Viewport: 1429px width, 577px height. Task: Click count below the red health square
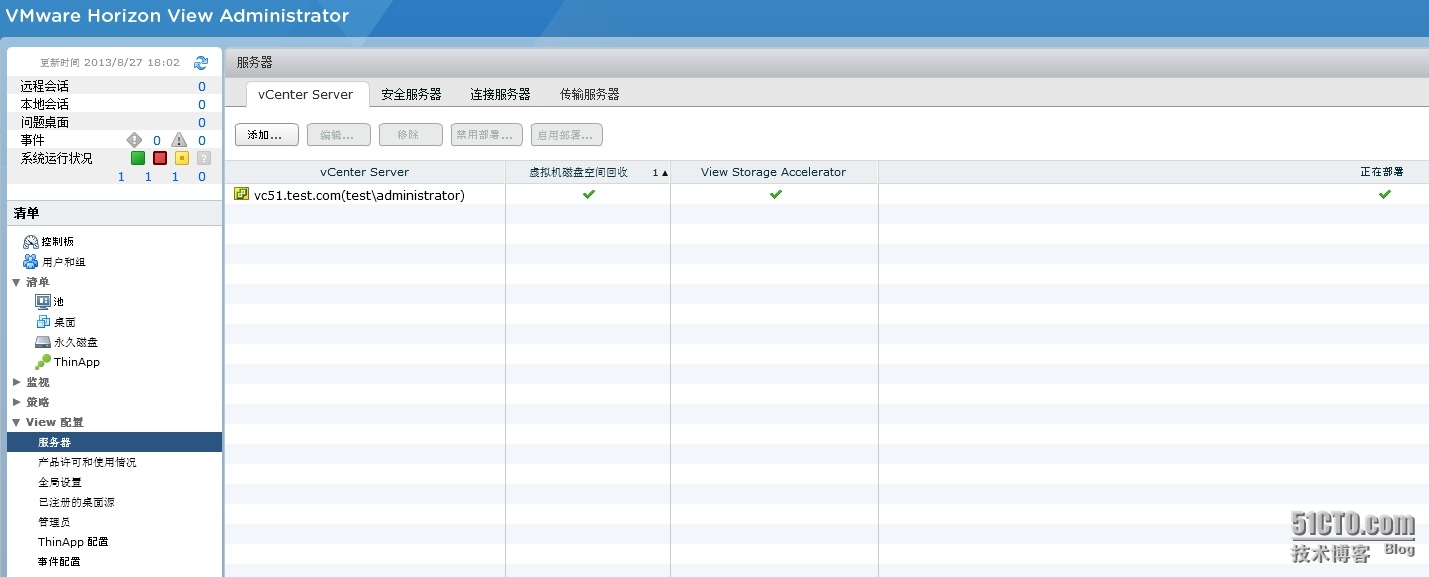[148, 177]
